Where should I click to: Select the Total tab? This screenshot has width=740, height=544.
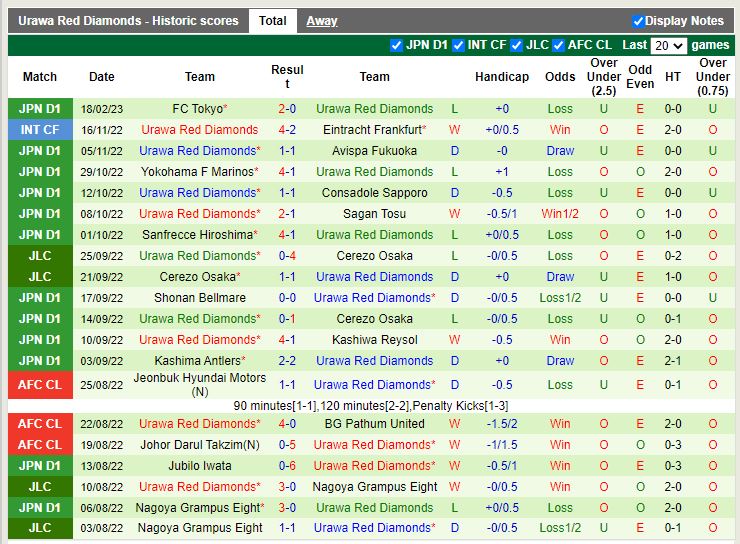pyautogui.click(x=272, y=21)
